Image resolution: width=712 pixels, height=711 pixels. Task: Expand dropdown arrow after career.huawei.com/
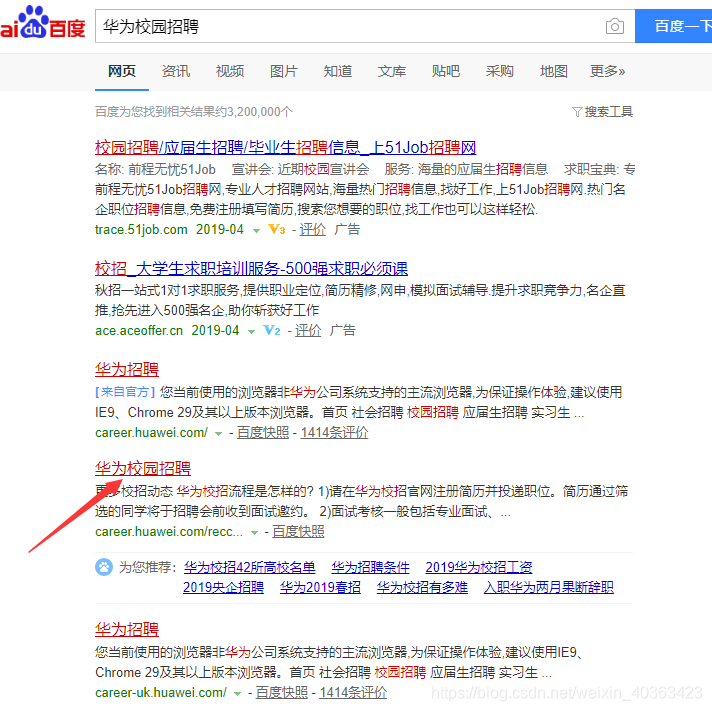click(218, 434)
